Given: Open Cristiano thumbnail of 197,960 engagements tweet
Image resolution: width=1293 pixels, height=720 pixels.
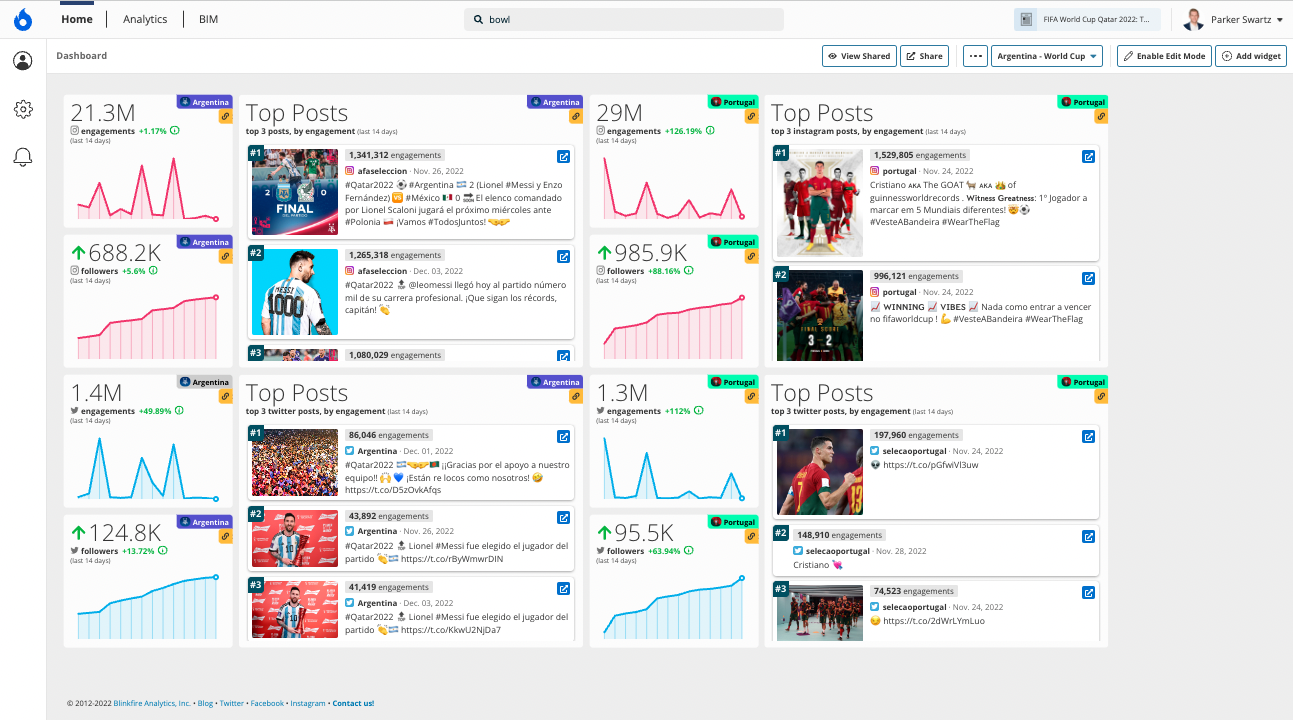Looking at the screenshot, I should [x=820, y=472].
